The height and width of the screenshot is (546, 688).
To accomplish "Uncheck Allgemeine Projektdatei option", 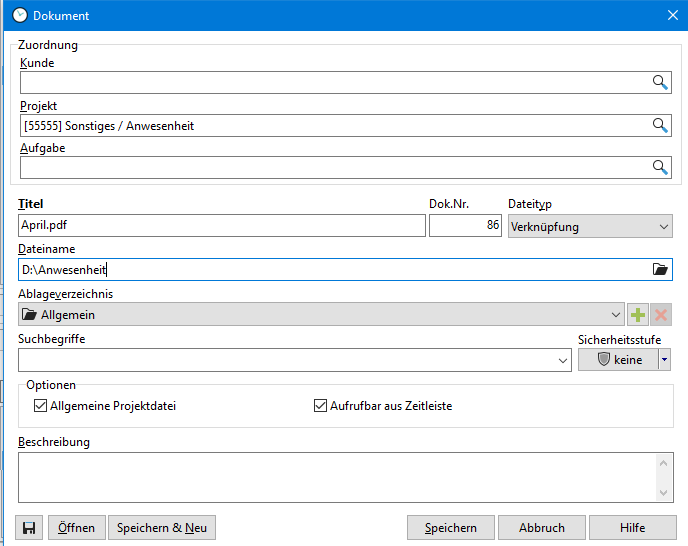I will pyautogui.click(x=41, y=406).
